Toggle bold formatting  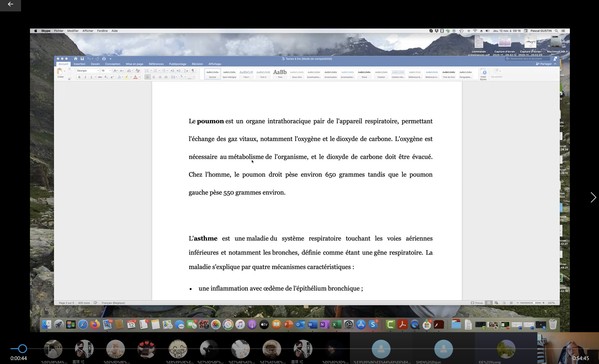pyautogui.click(x=79, y=77)
